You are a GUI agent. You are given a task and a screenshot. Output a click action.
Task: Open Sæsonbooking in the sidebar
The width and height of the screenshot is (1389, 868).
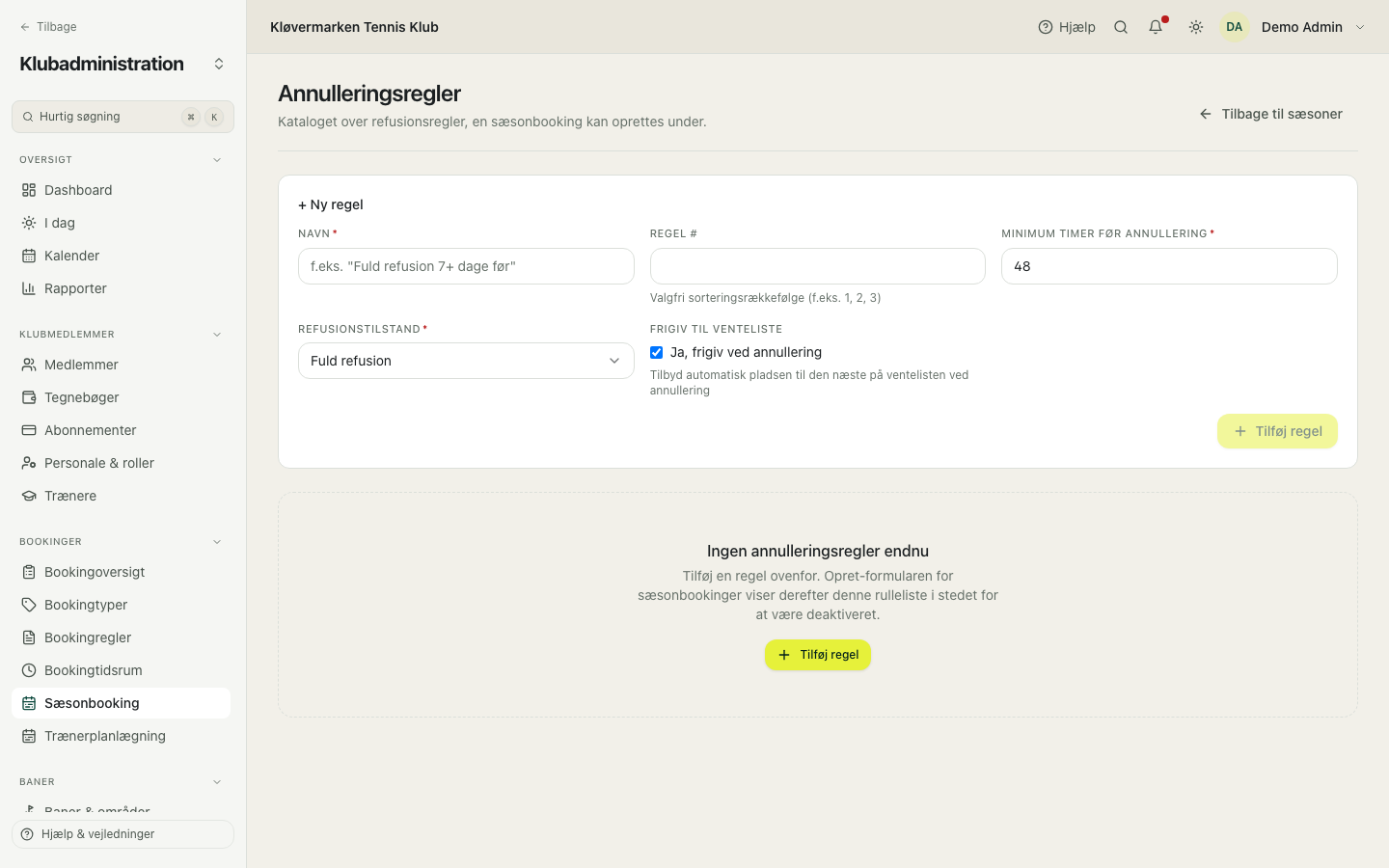point(121,703)
